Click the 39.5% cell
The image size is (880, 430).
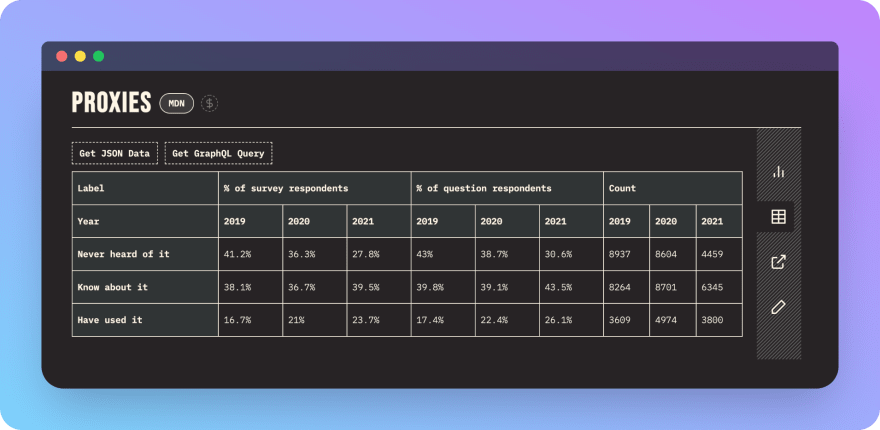(379, 287)
